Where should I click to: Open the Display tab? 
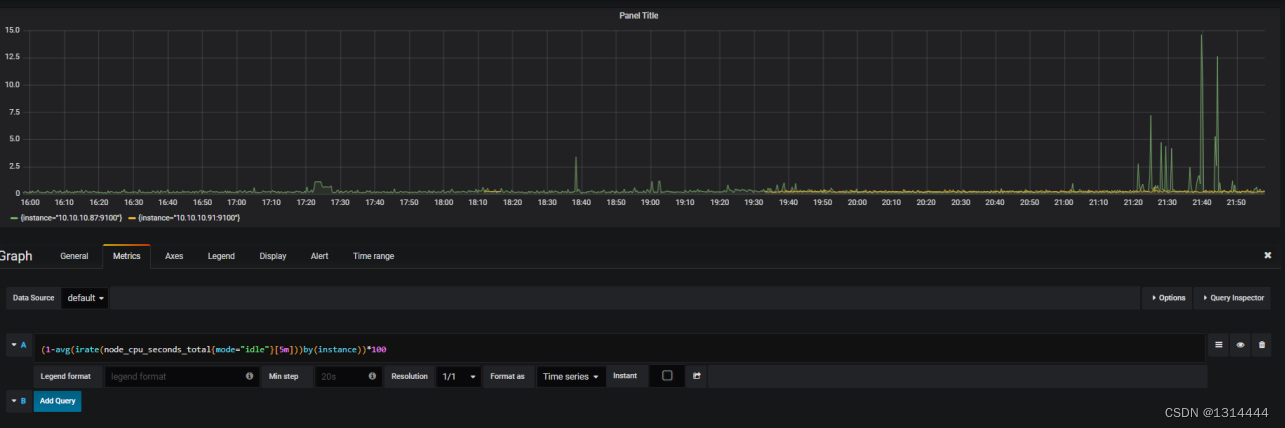[x=273, y=256]
